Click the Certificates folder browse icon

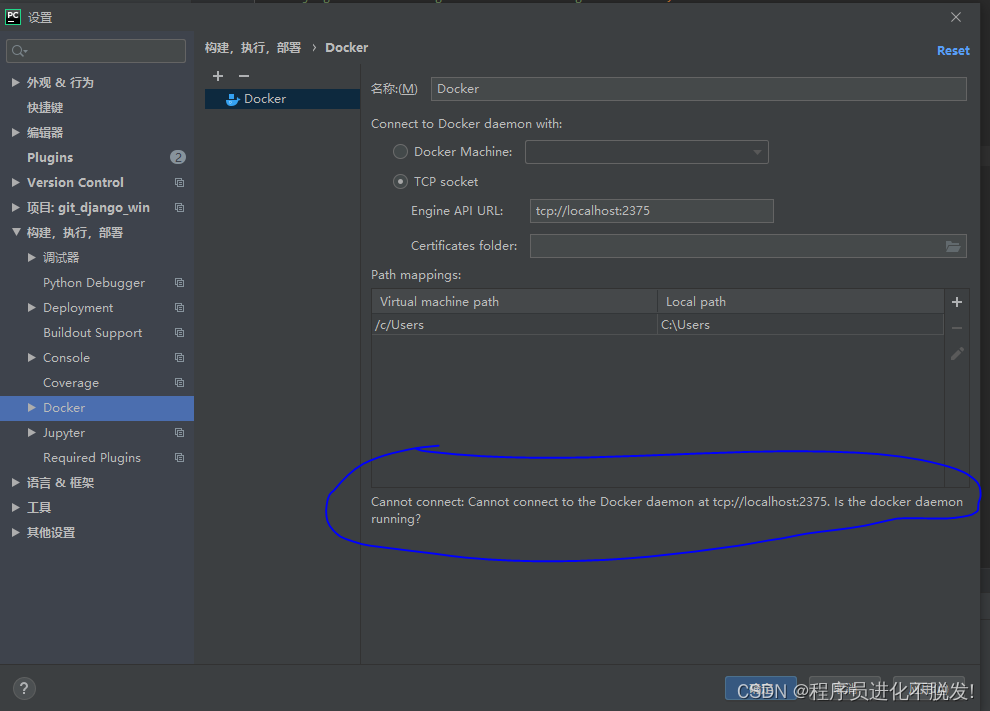tap(953, 246)
